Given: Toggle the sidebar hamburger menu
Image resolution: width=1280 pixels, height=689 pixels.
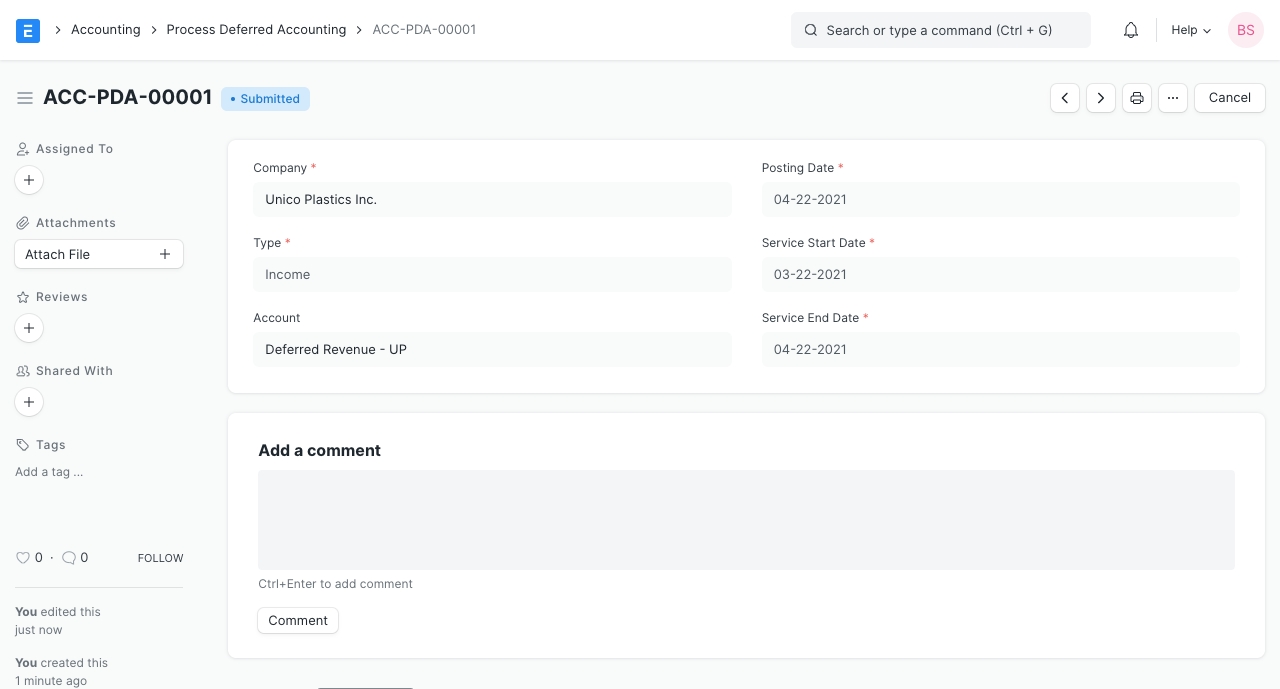Looking at the screenshot, I should point(25,98).
